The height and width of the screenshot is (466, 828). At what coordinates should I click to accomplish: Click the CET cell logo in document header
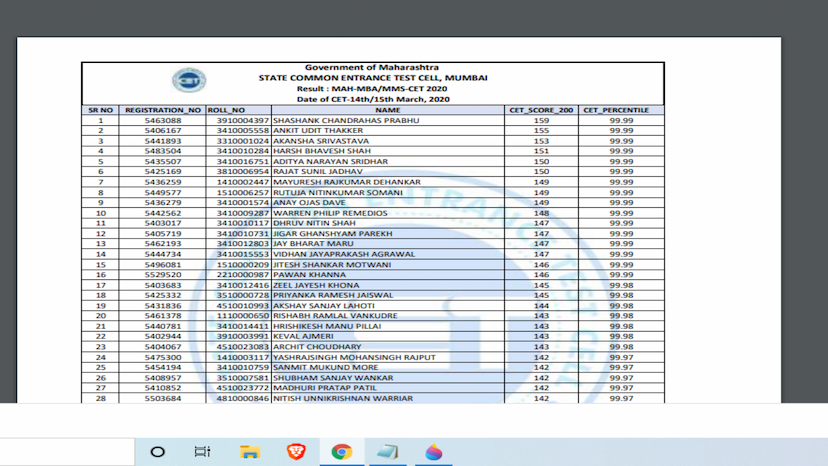(189, 80)
